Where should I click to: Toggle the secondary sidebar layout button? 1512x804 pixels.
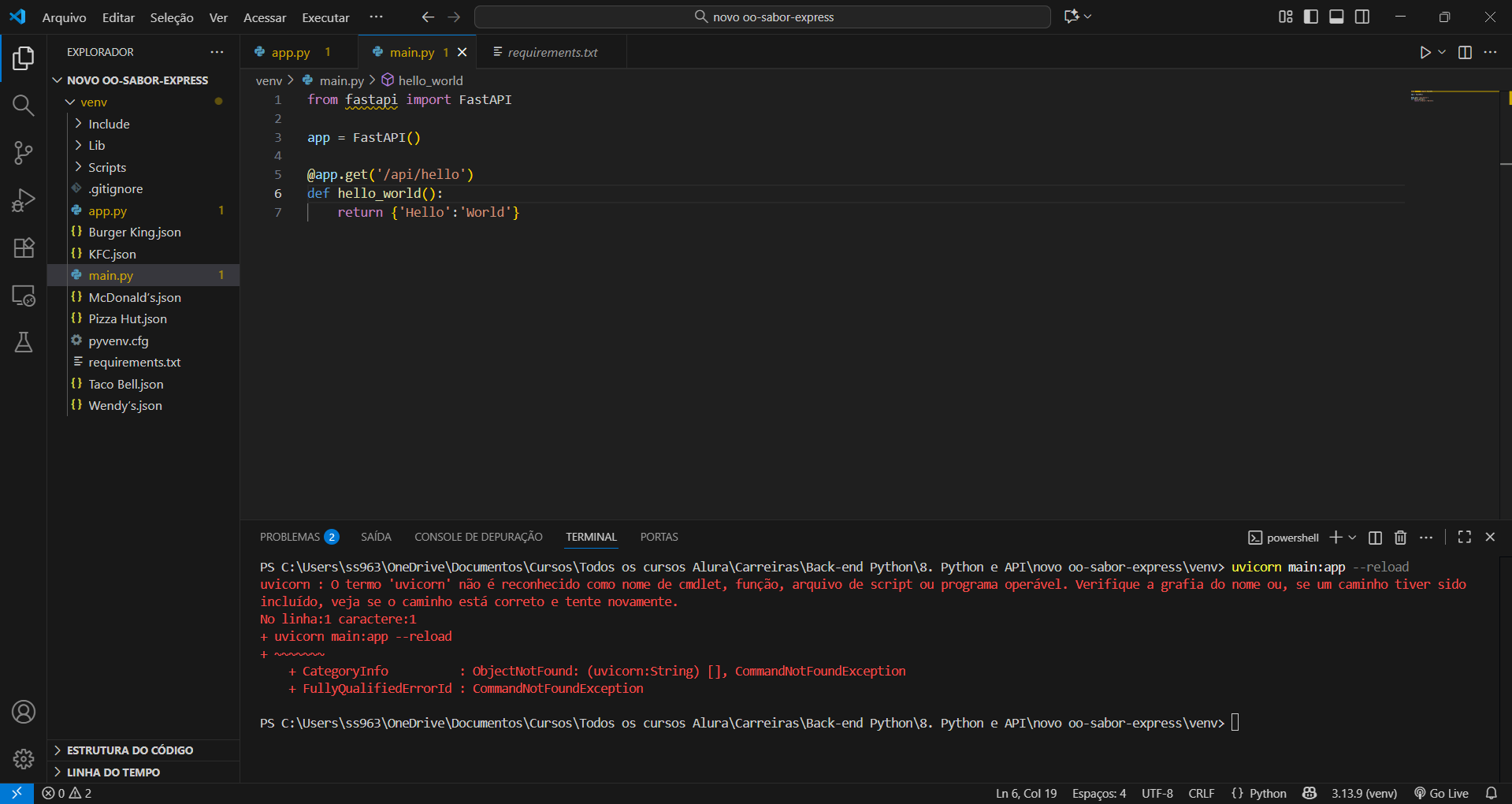click(x=1362, y=17)
